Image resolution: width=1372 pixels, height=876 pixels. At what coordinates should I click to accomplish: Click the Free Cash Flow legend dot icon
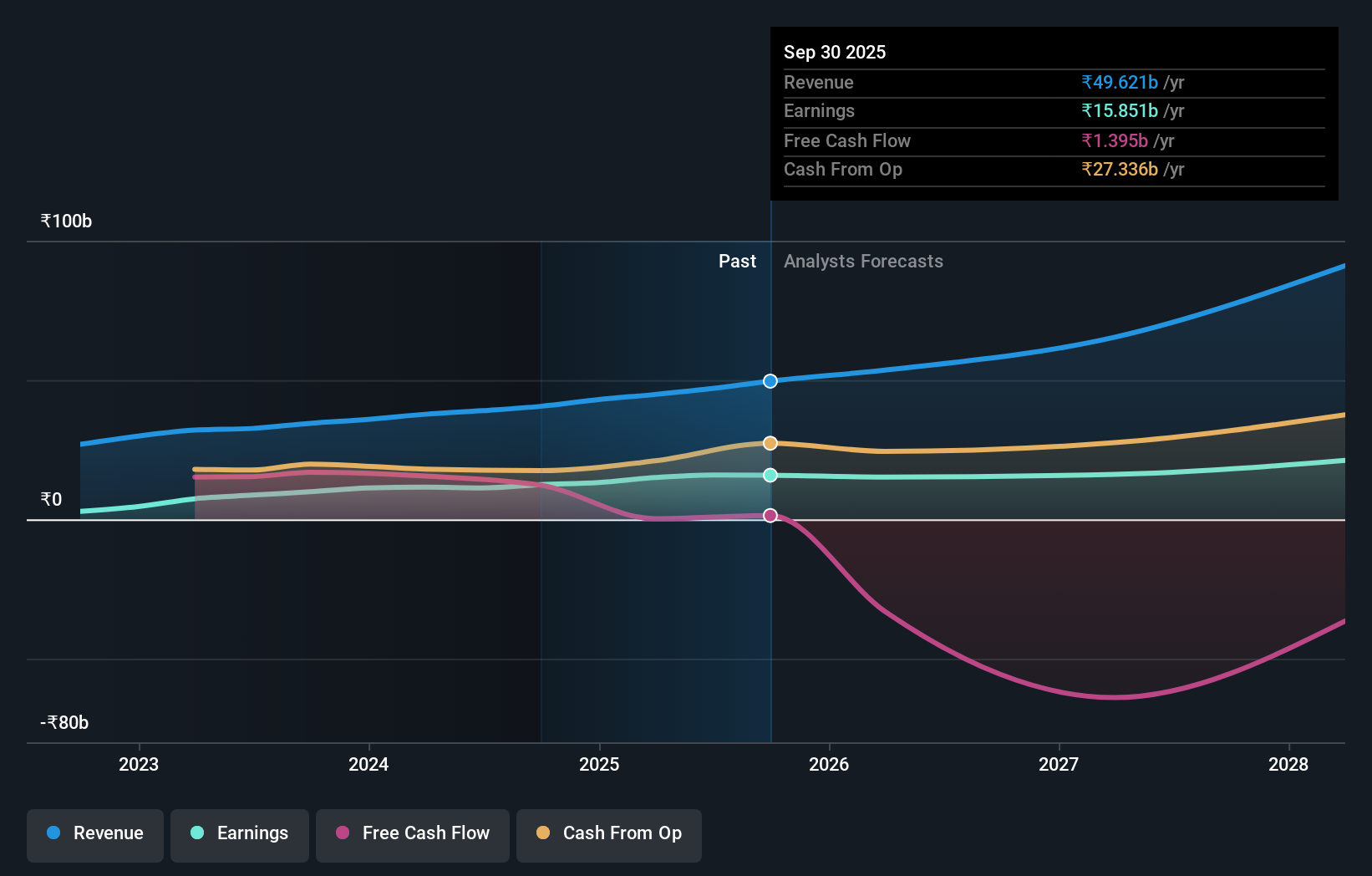pyautogui.click(x=342, y=833)
